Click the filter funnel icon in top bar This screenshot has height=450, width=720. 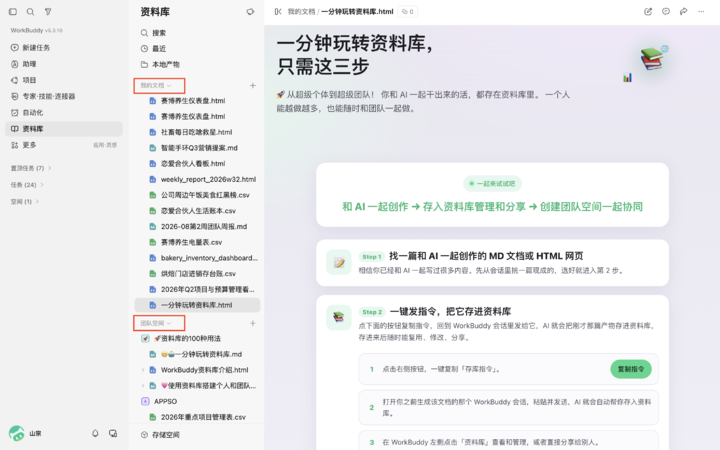pyautogui.click(x=48, y=11)
